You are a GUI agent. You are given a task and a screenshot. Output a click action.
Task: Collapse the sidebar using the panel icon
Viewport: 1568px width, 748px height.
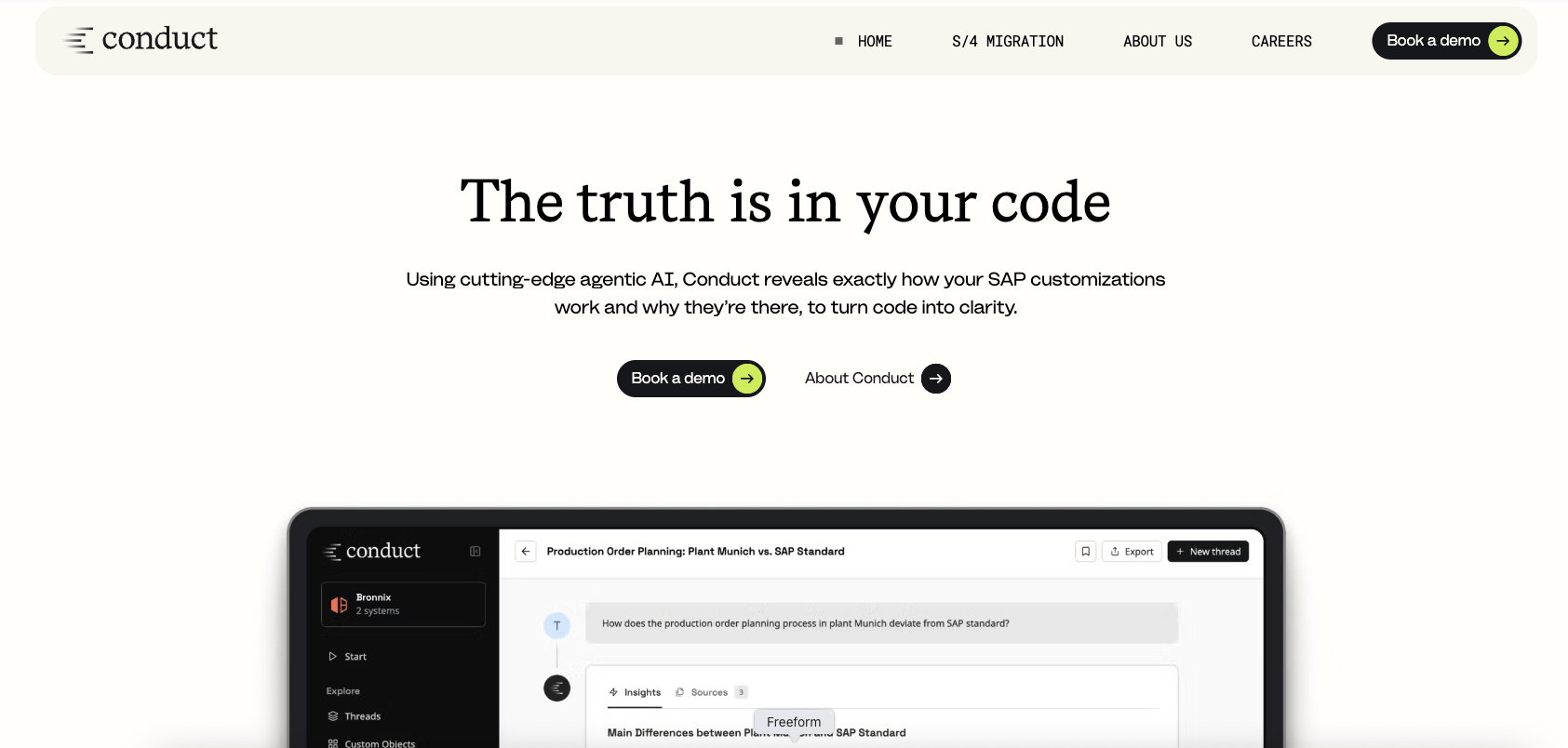tap(476, 552)
